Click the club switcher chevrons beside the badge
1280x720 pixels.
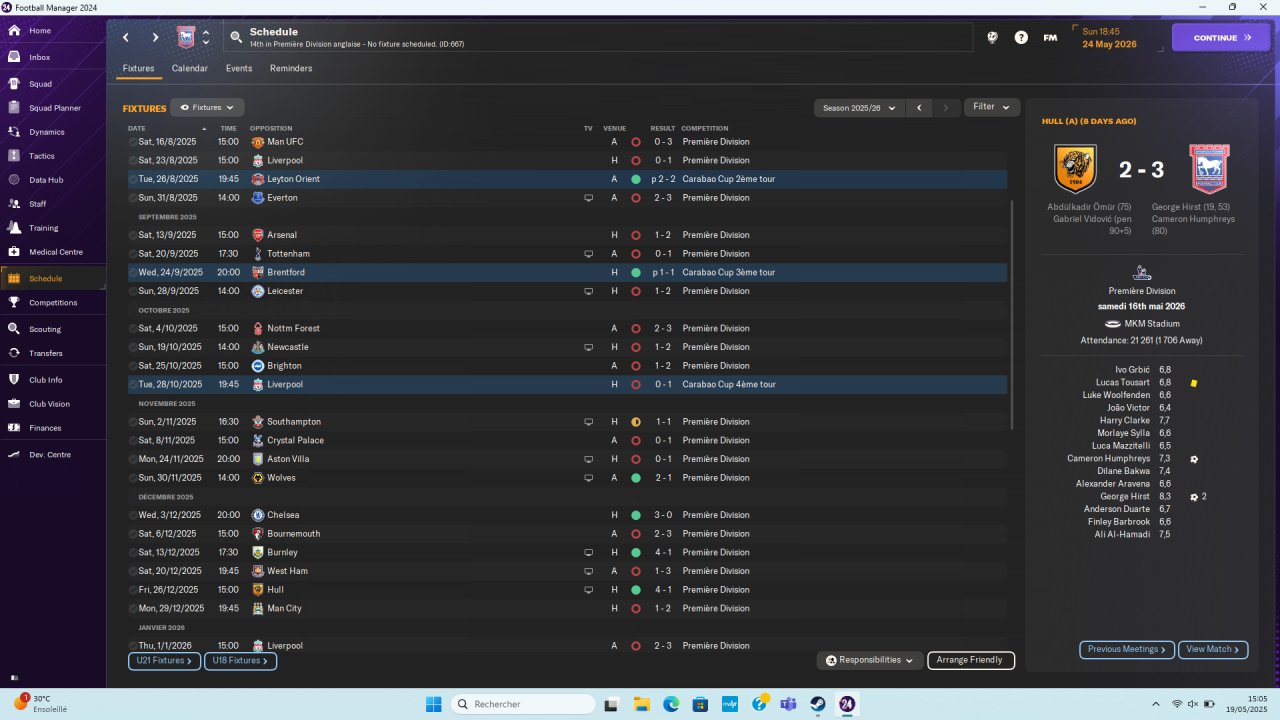click(x=206, y=38)
